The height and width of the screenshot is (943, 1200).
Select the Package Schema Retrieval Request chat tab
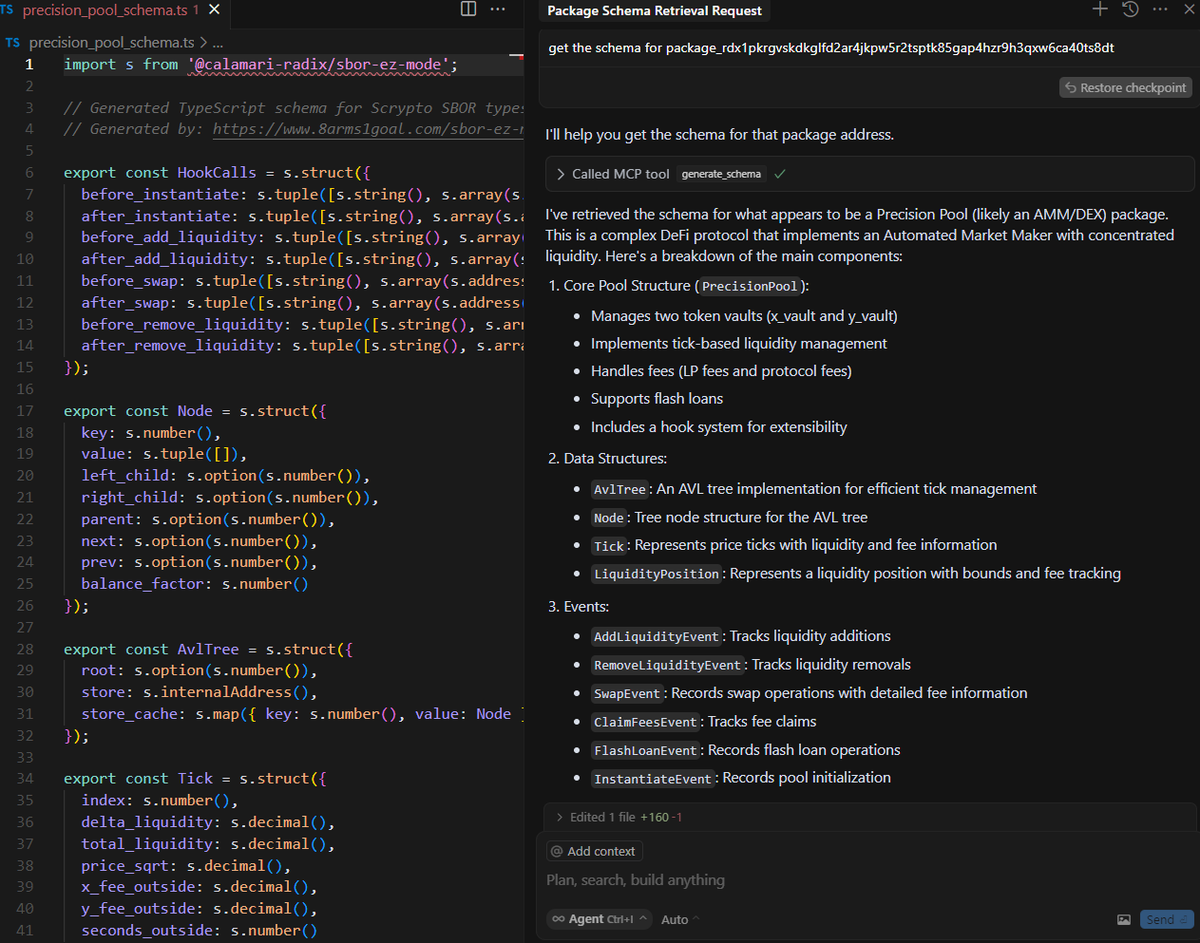click(654, 11)
